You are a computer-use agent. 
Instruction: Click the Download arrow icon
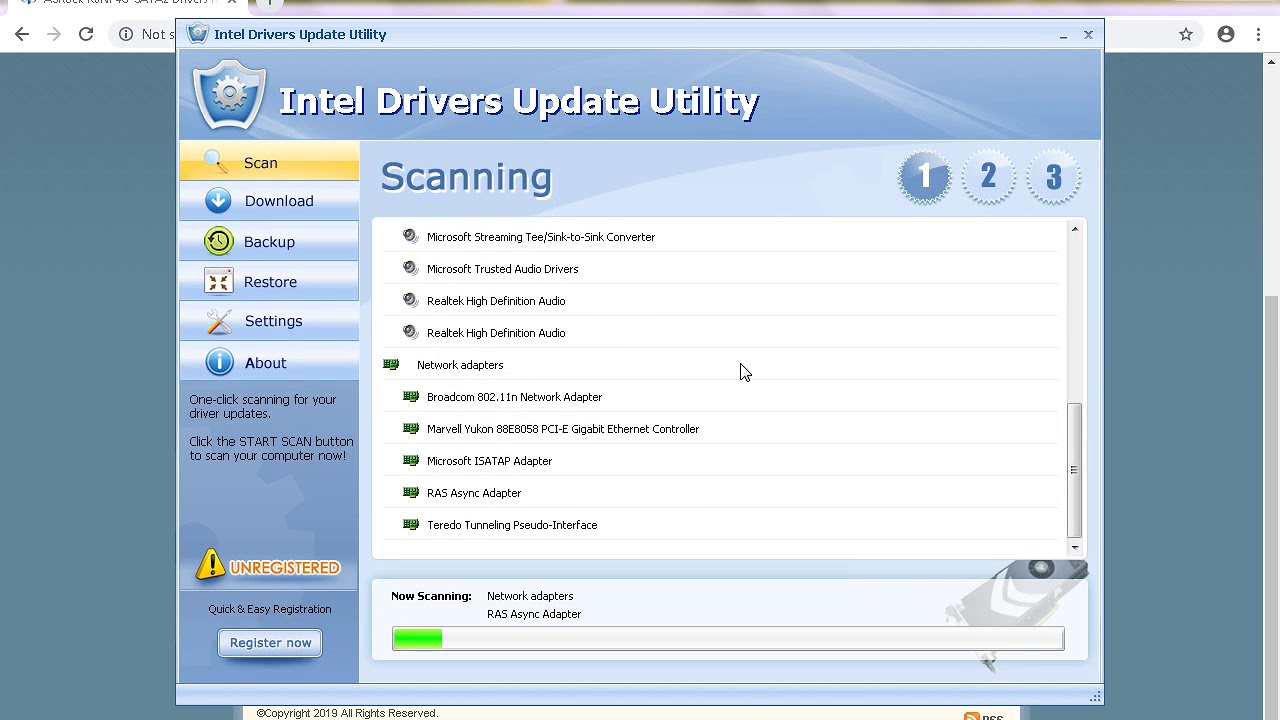(218, 200)
